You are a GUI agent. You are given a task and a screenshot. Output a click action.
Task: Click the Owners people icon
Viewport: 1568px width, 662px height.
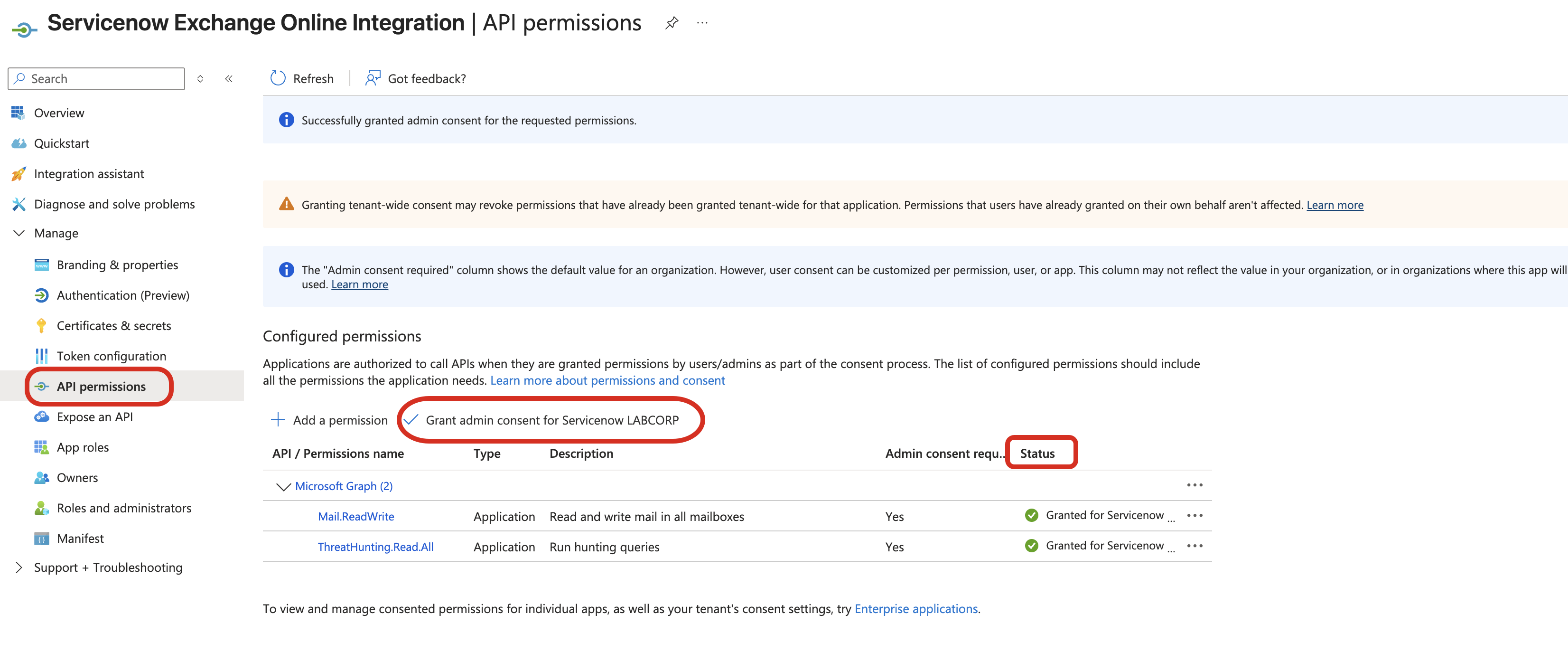point(41,477)
